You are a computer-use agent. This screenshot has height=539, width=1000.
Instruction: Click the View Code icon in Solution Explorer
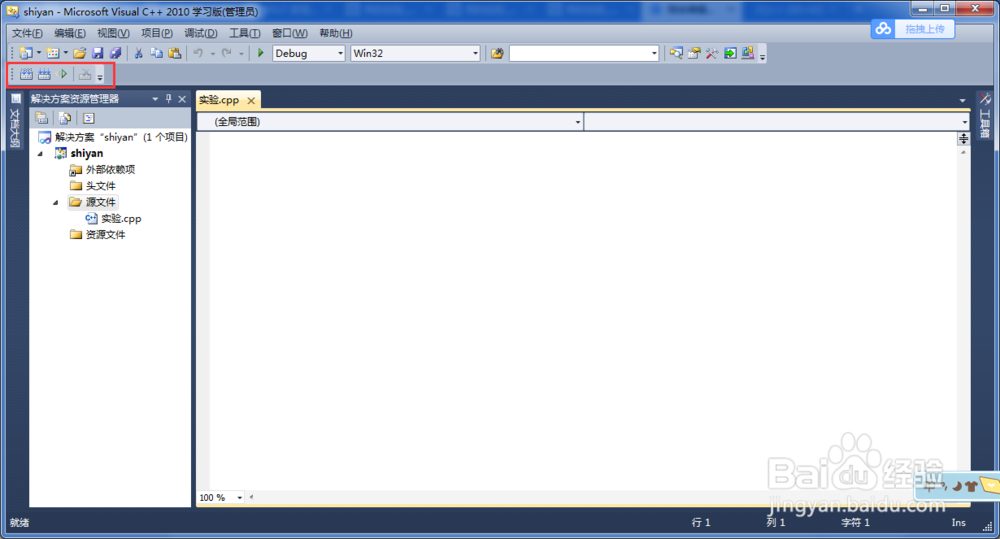tap(89, 118)
